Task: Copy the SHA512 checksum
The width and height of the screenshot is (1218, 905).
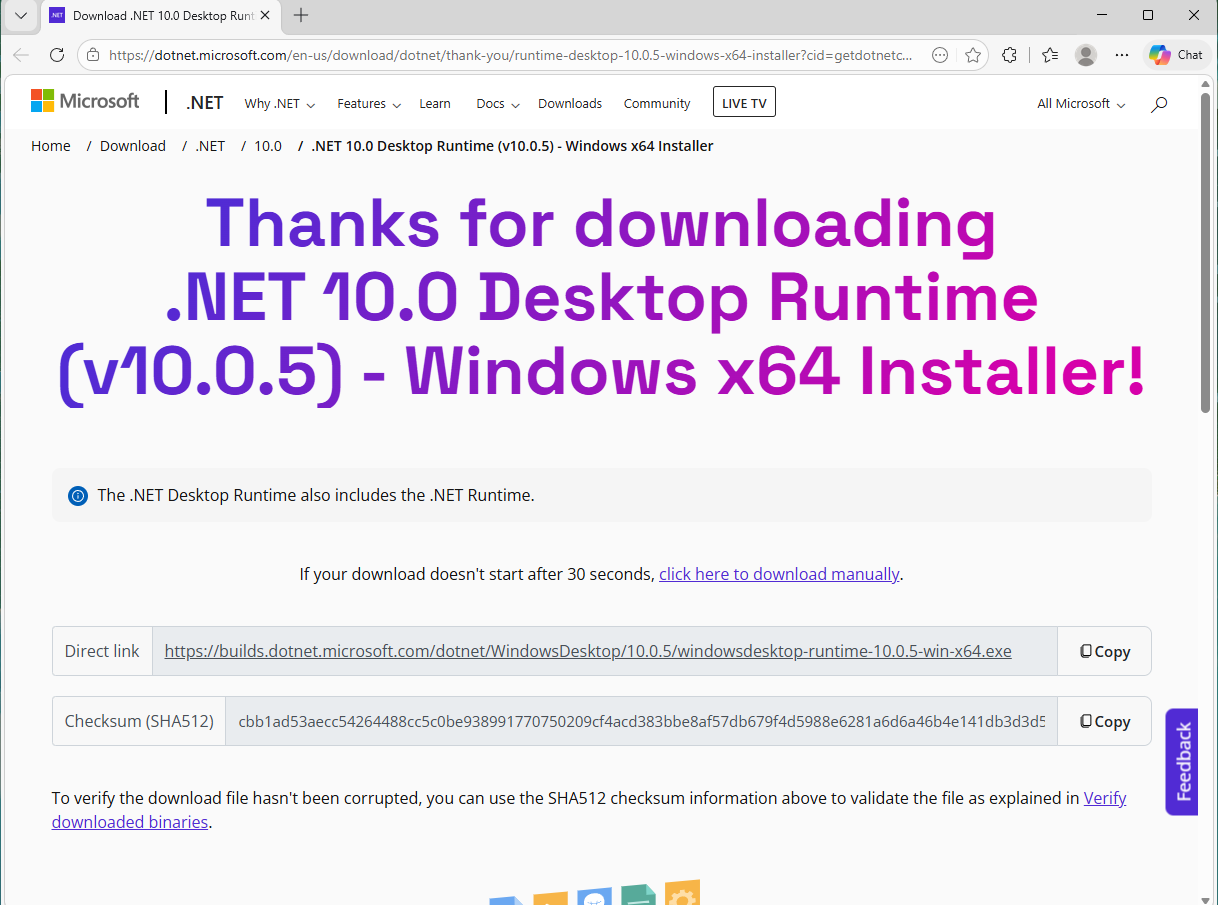Action: coord(1104,721)
